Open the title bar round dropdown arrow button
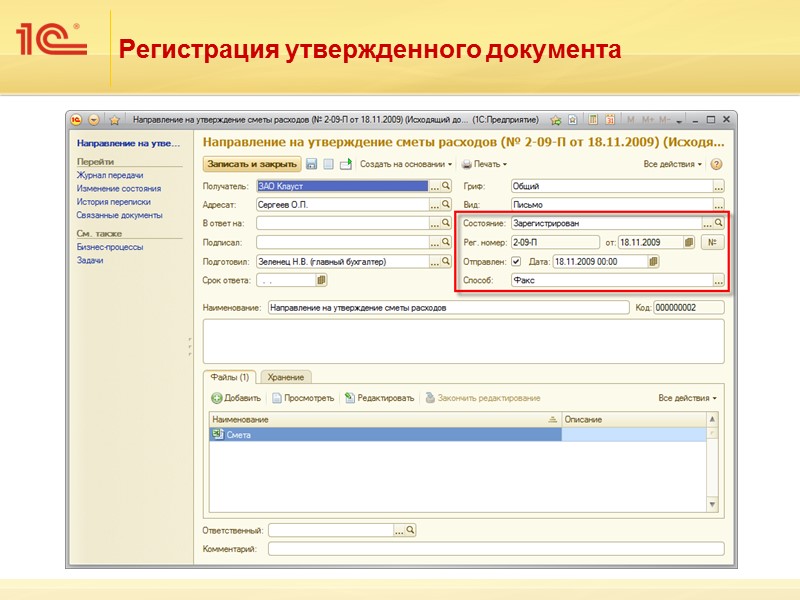Viewport: 800px width, 600px height. (x=94, y=120)
